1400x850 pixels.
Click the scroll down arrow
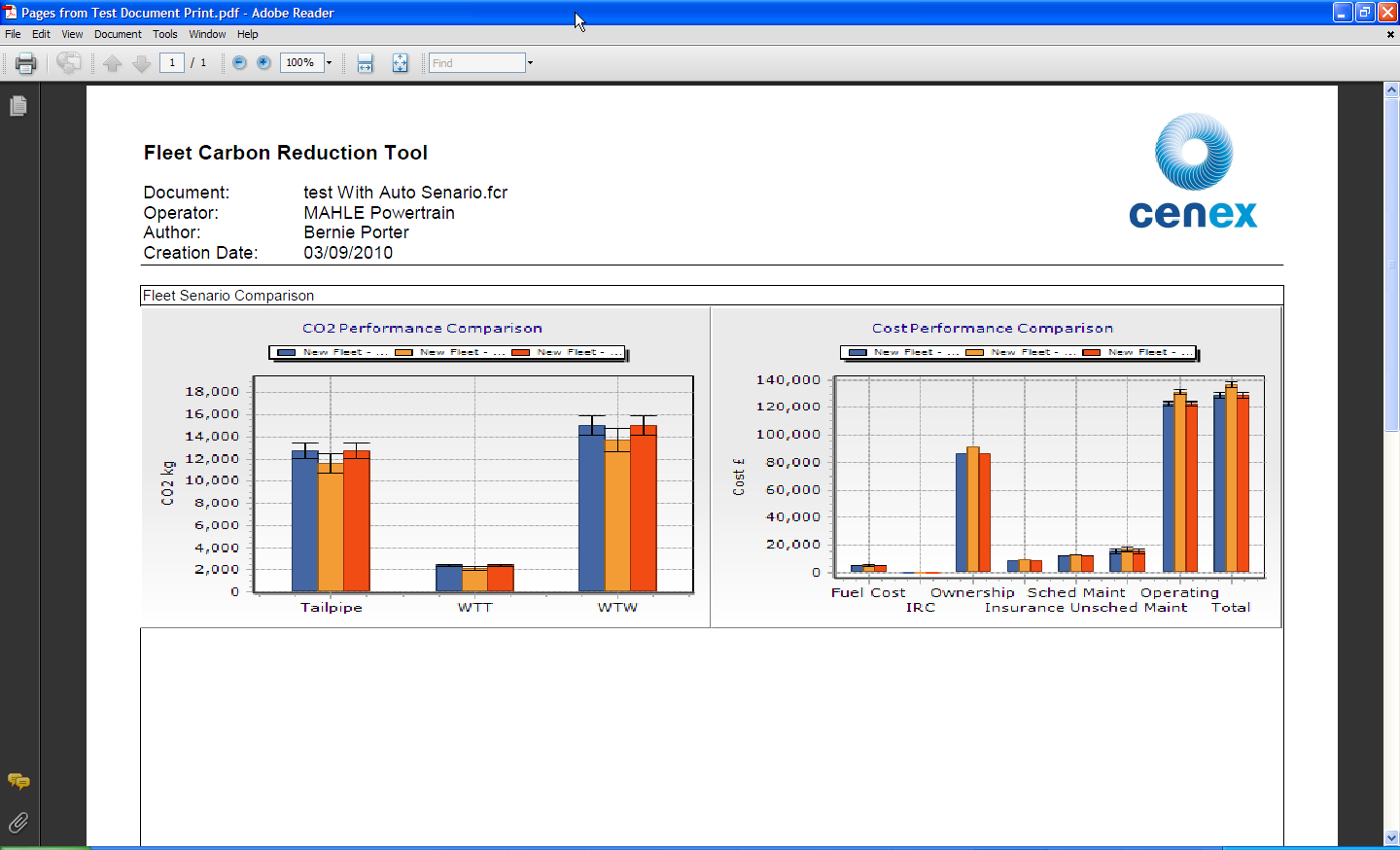click(x=1392, y=837)
